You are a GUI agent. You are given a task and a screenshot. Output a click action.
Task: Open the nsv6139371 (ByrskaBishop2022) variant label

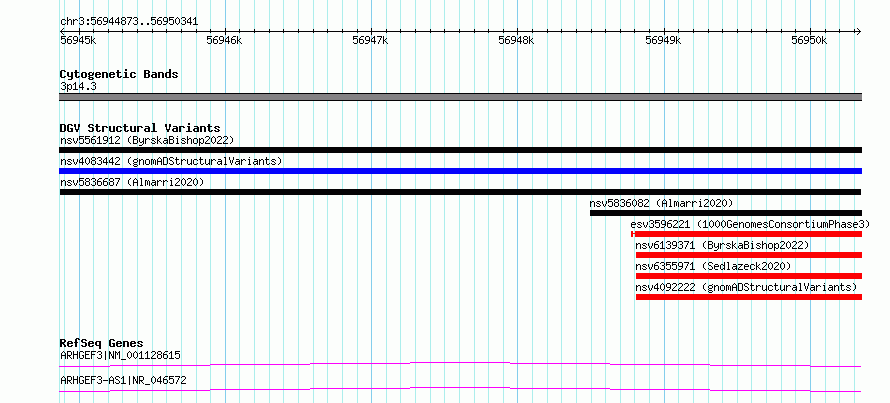[722, 245]
